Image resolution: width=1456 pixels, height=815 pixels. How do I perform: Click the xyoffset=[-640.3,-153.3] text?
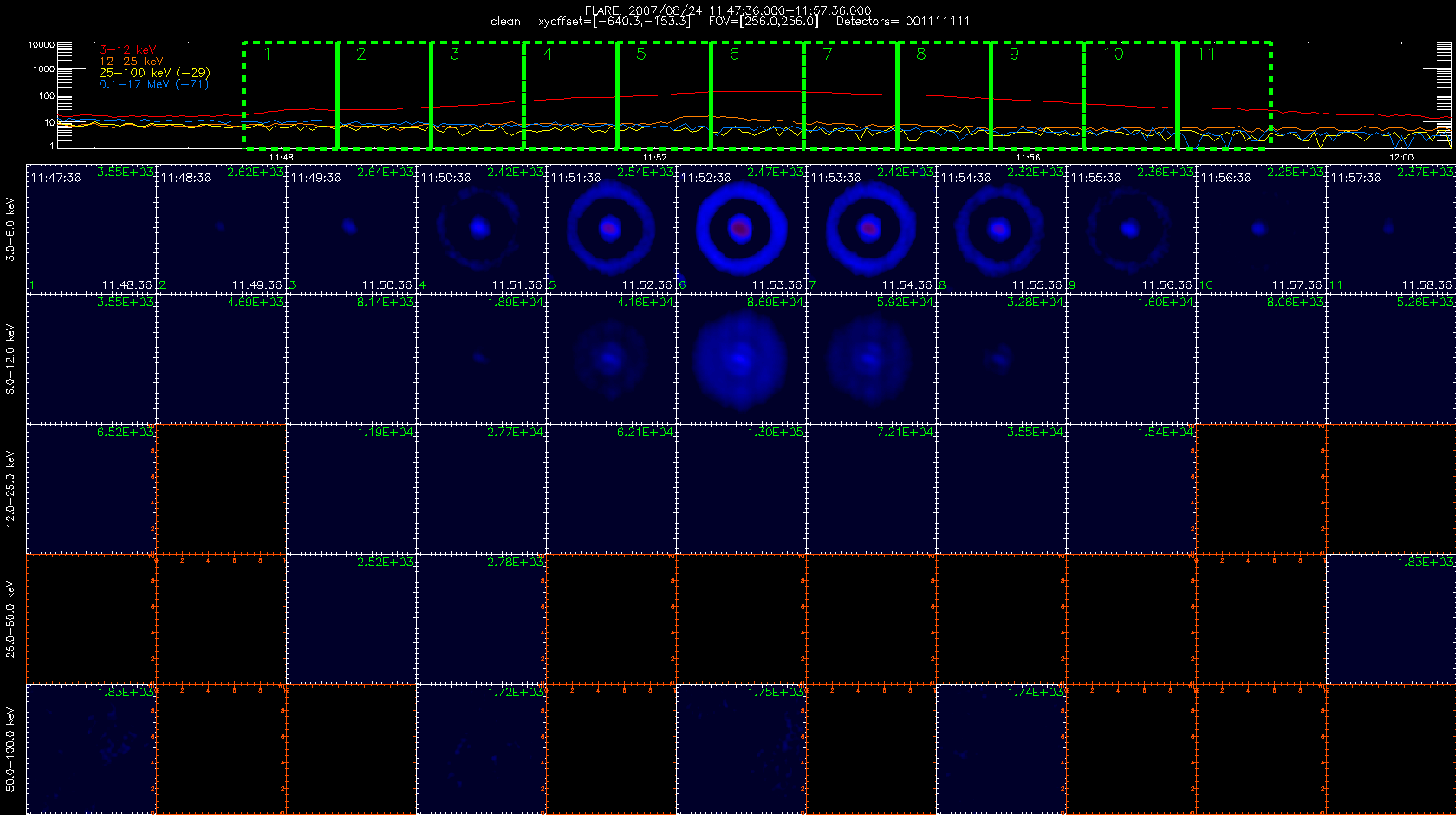click(x=614, y=22)
